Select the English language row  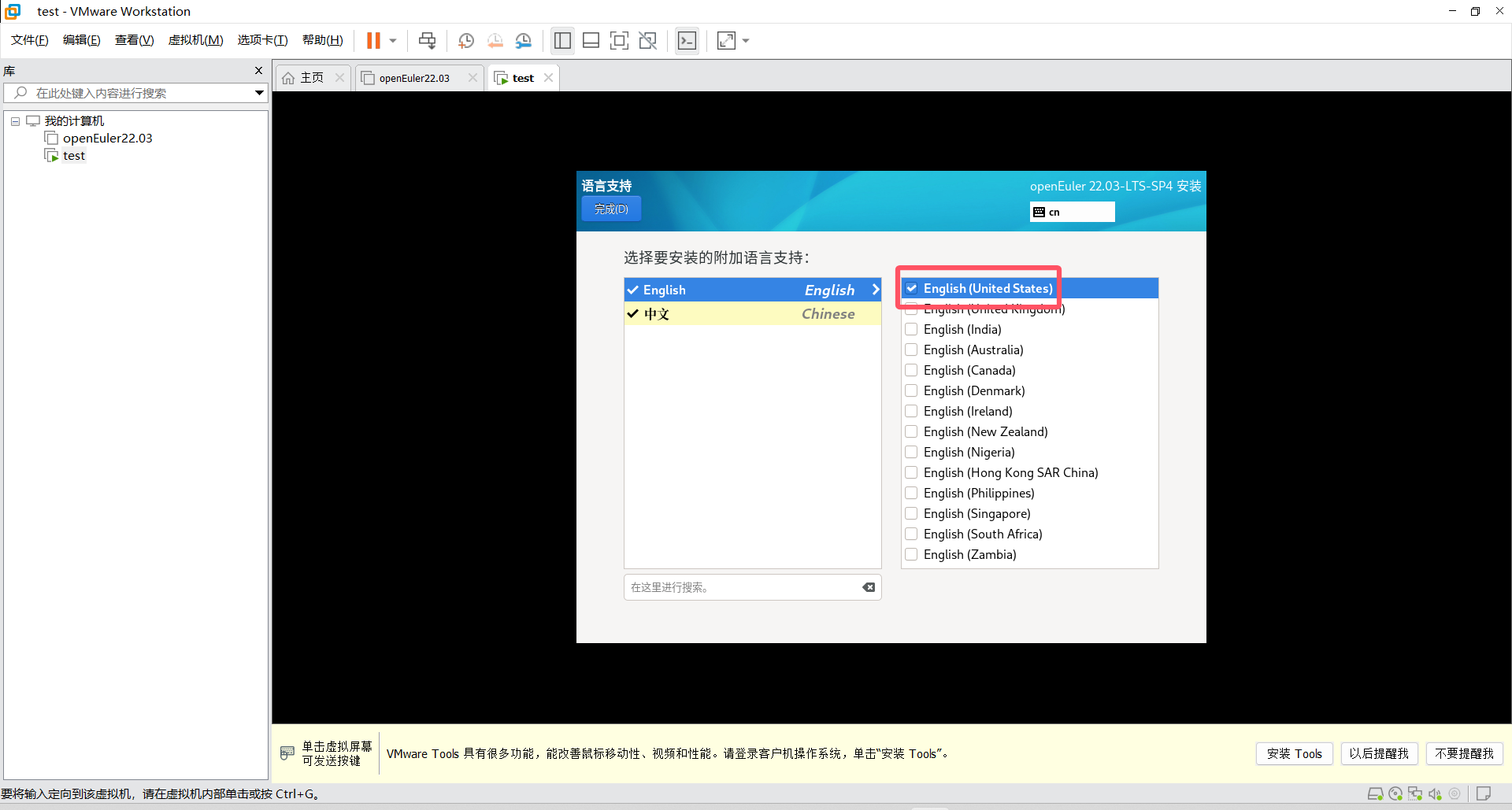pyautogui.click(x=752, y=290)
